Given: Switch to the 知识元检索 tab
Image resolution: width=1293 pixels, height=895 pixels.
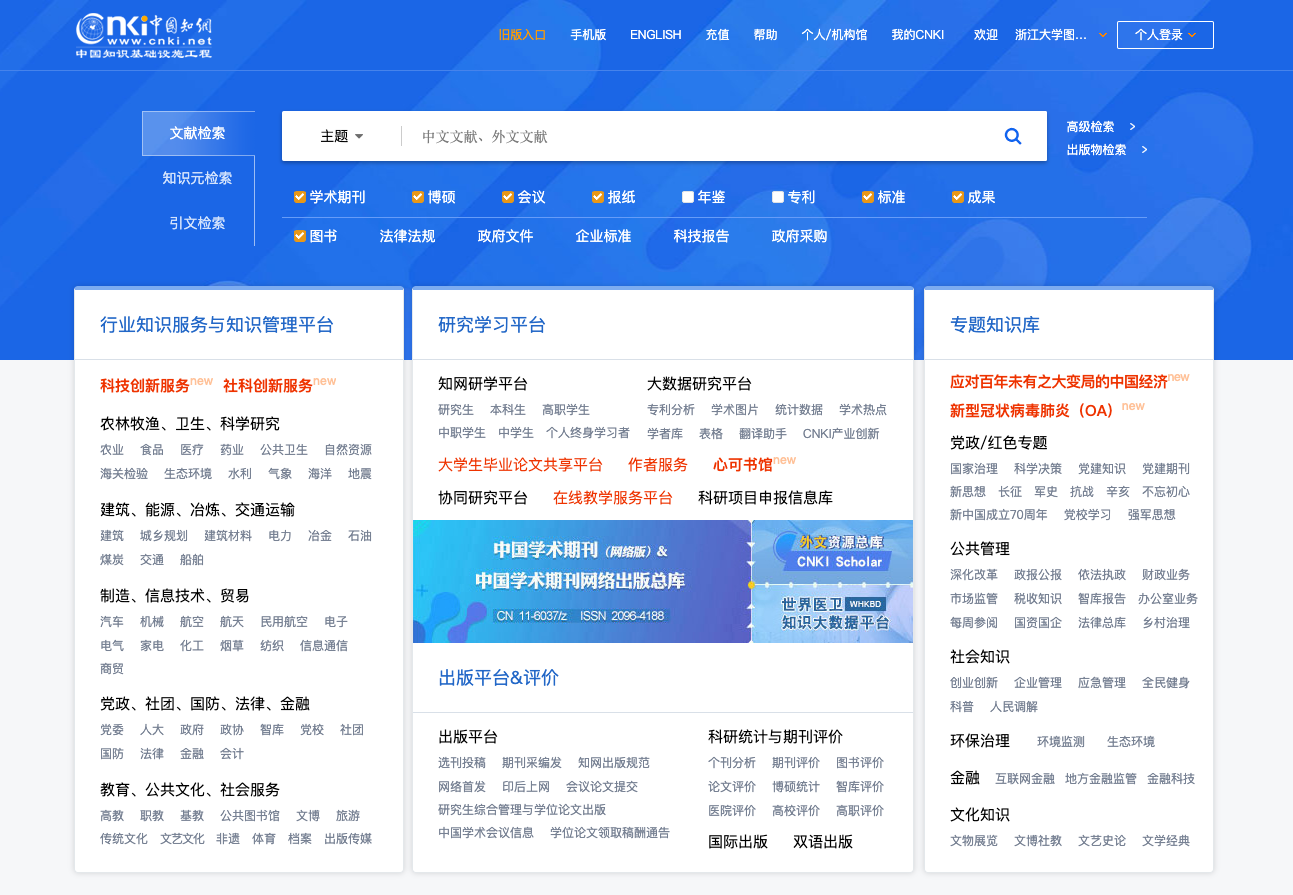Looking at the screenshot, I should pyautogui.click(x=198, y=178).
